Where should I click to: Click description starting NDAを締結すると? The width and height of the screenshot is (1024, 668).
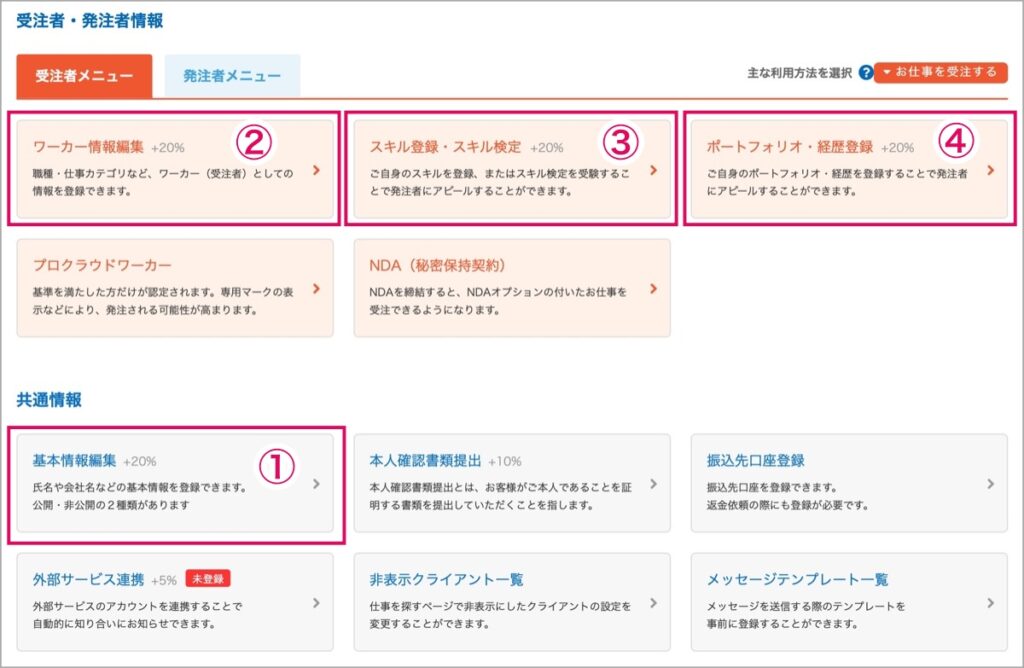pos(498,300)
